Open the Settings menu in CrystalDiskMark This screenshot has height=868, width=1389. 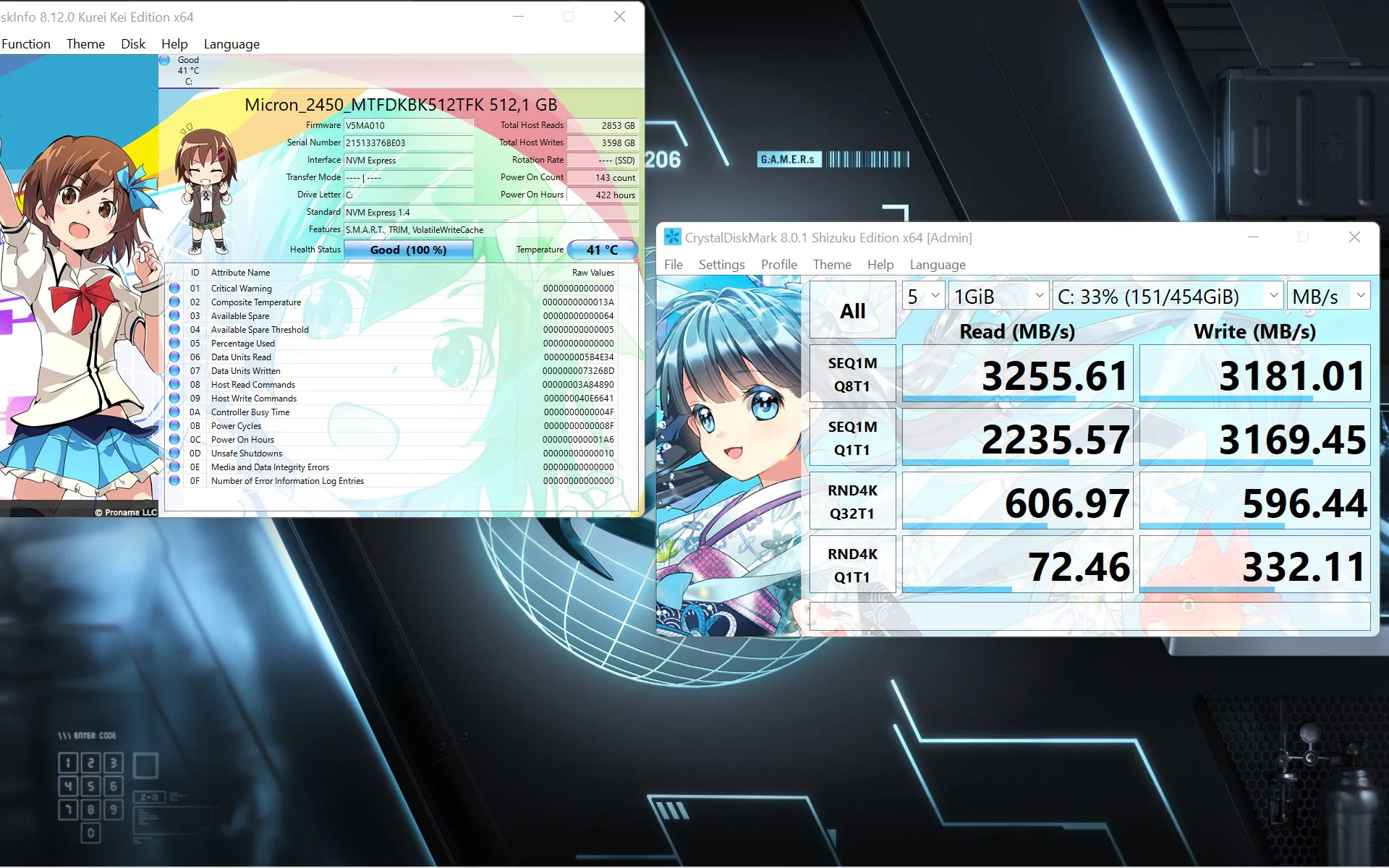pyautogui.click(x=721, y=265)
